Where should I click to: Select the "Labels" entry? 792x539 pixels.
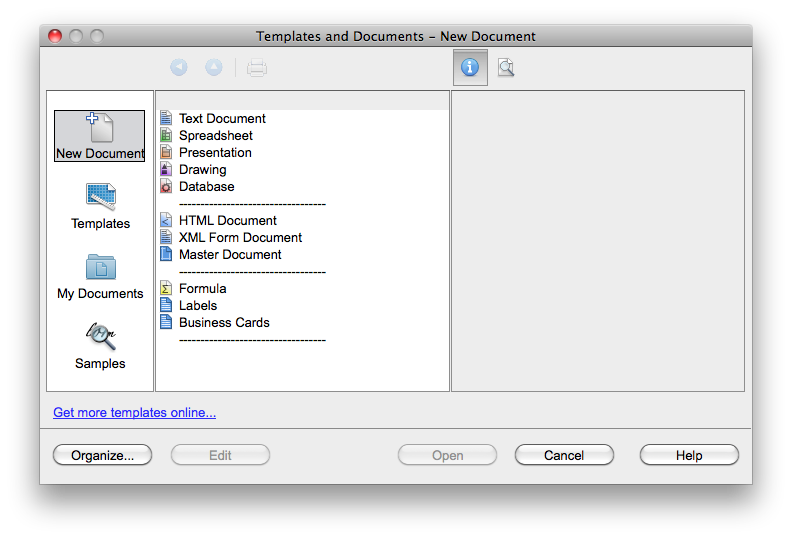[198, 306]
